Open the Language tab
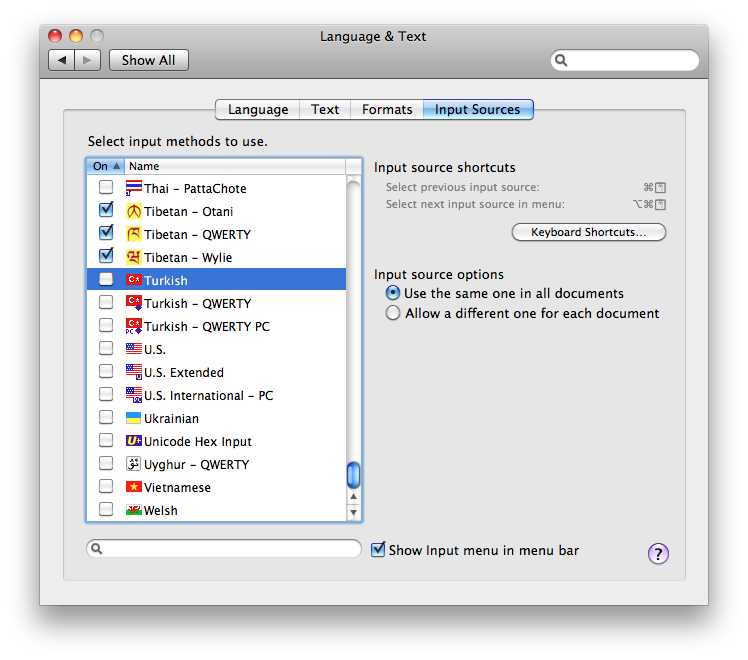 258,110
